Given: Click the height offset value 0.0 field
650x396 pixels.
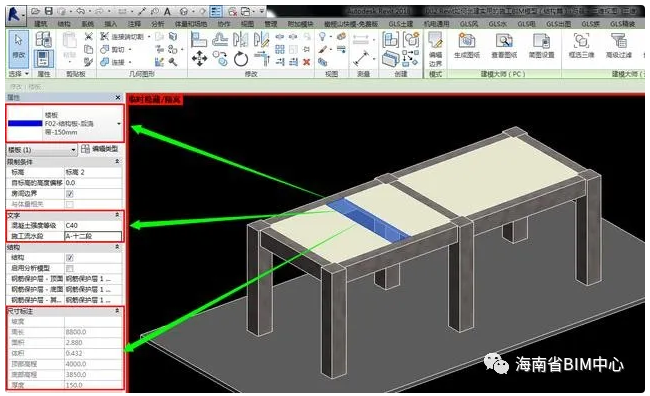Looking at the screenshot, I should (x=93, y=183).
